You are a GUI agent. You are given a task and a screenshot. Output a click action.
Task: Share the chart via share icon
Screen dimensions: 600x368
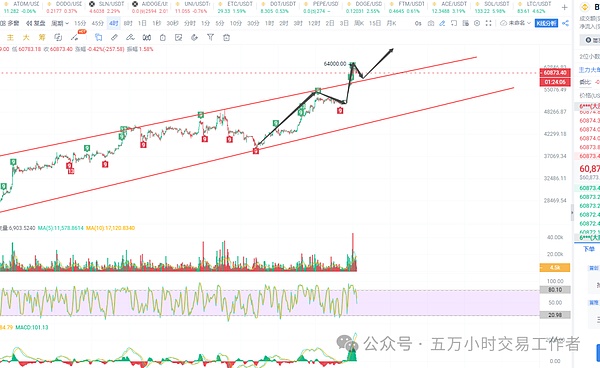point(566,23)
